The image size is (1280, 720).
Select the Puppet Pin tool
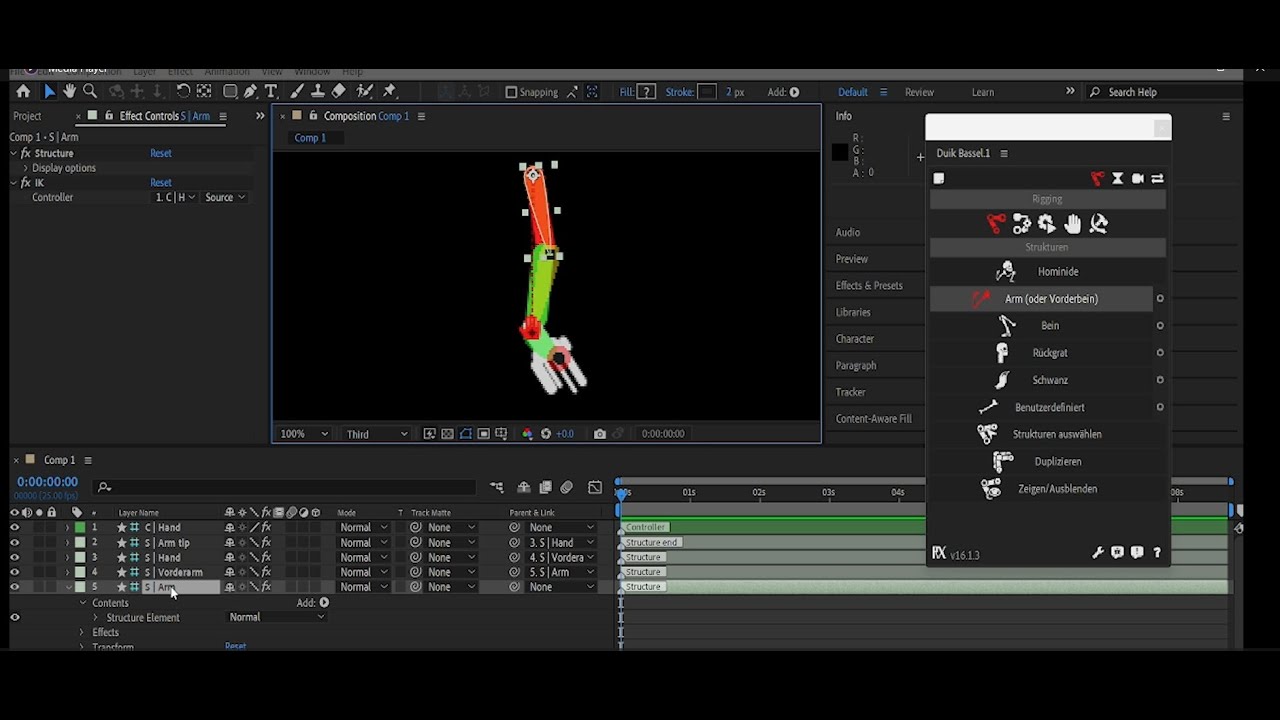point(390,91)
